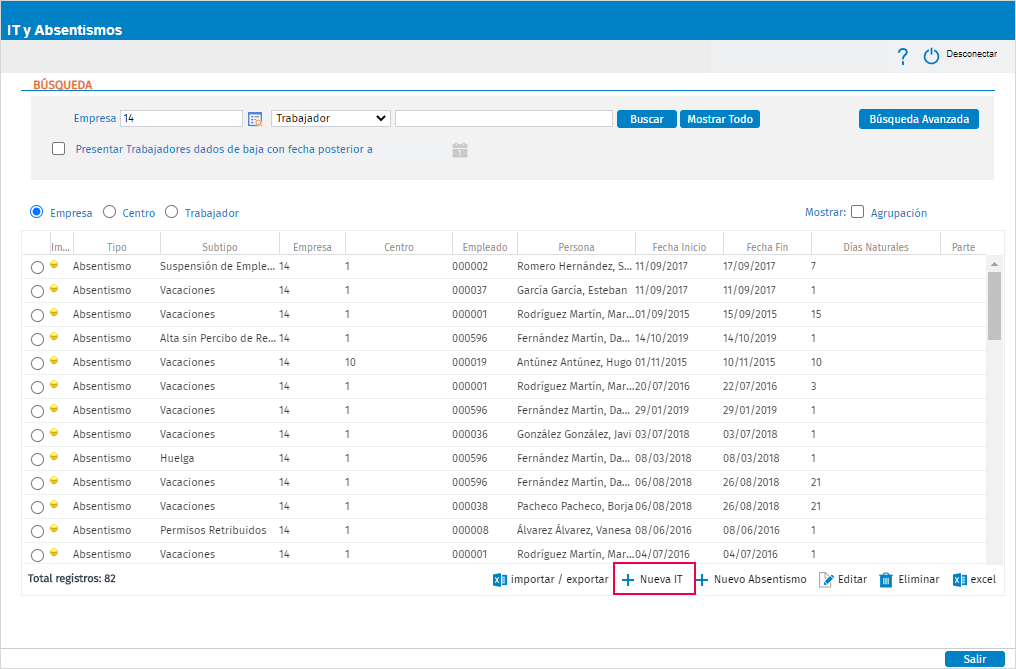Viewport: 1016px width, 669px height.
Task: Open the calendar date picker icon
Action: [x=460, y=150]
